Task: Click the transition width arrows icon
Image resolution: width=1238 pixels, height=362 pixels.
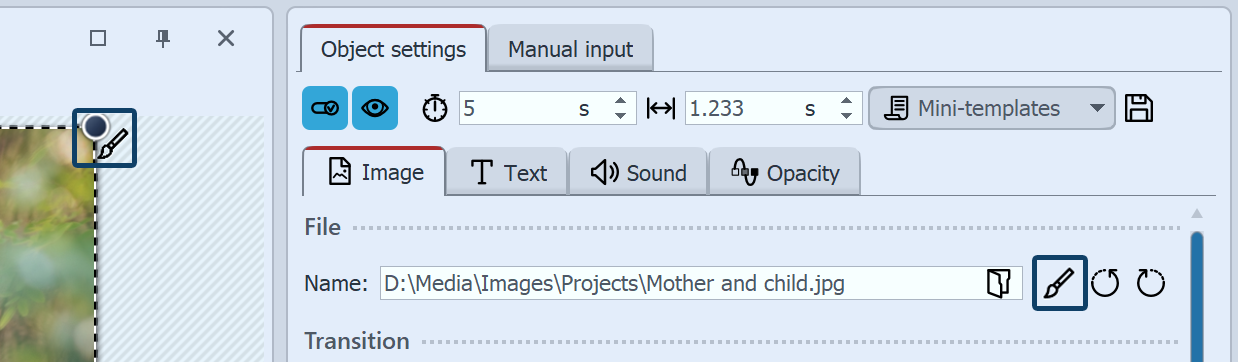Action: [x=662, y=108]
